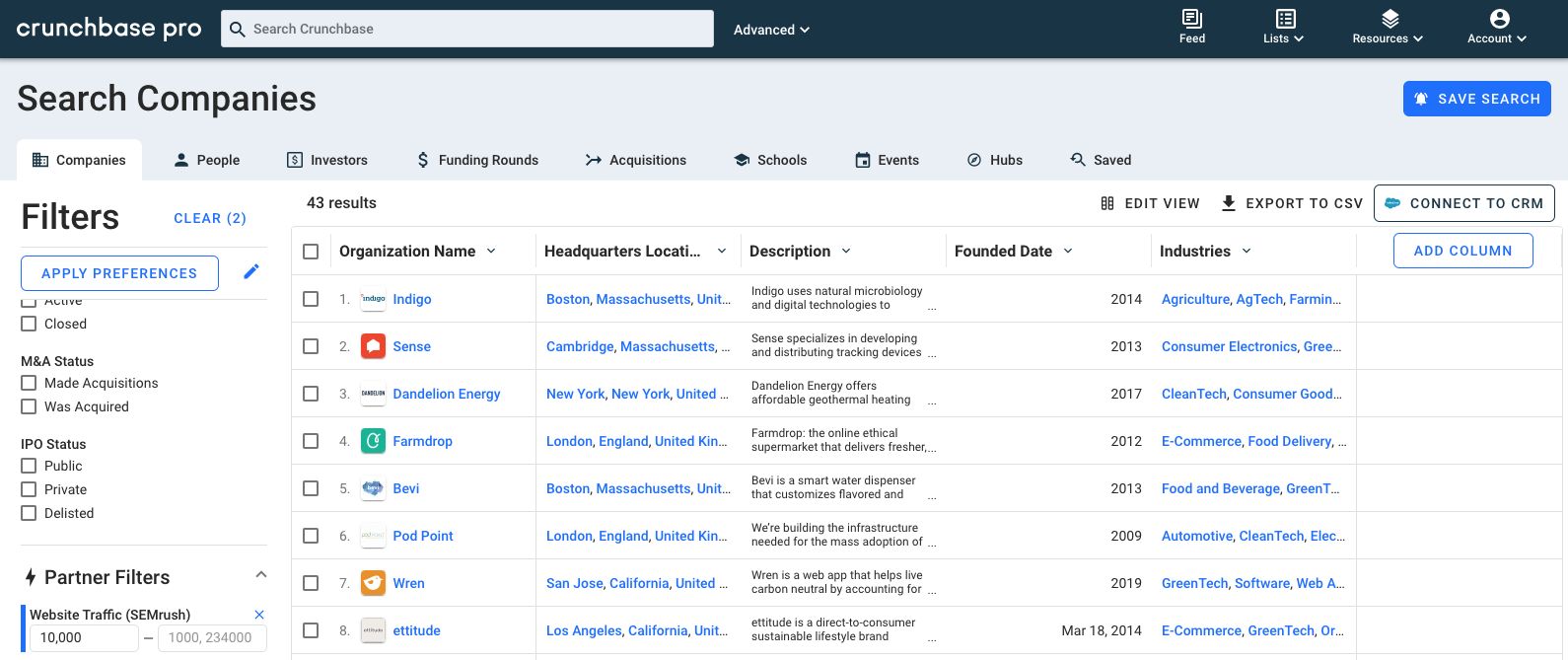Open the Farmdrop company link
The image size is (1568, 660).
[x=422, y=441]
